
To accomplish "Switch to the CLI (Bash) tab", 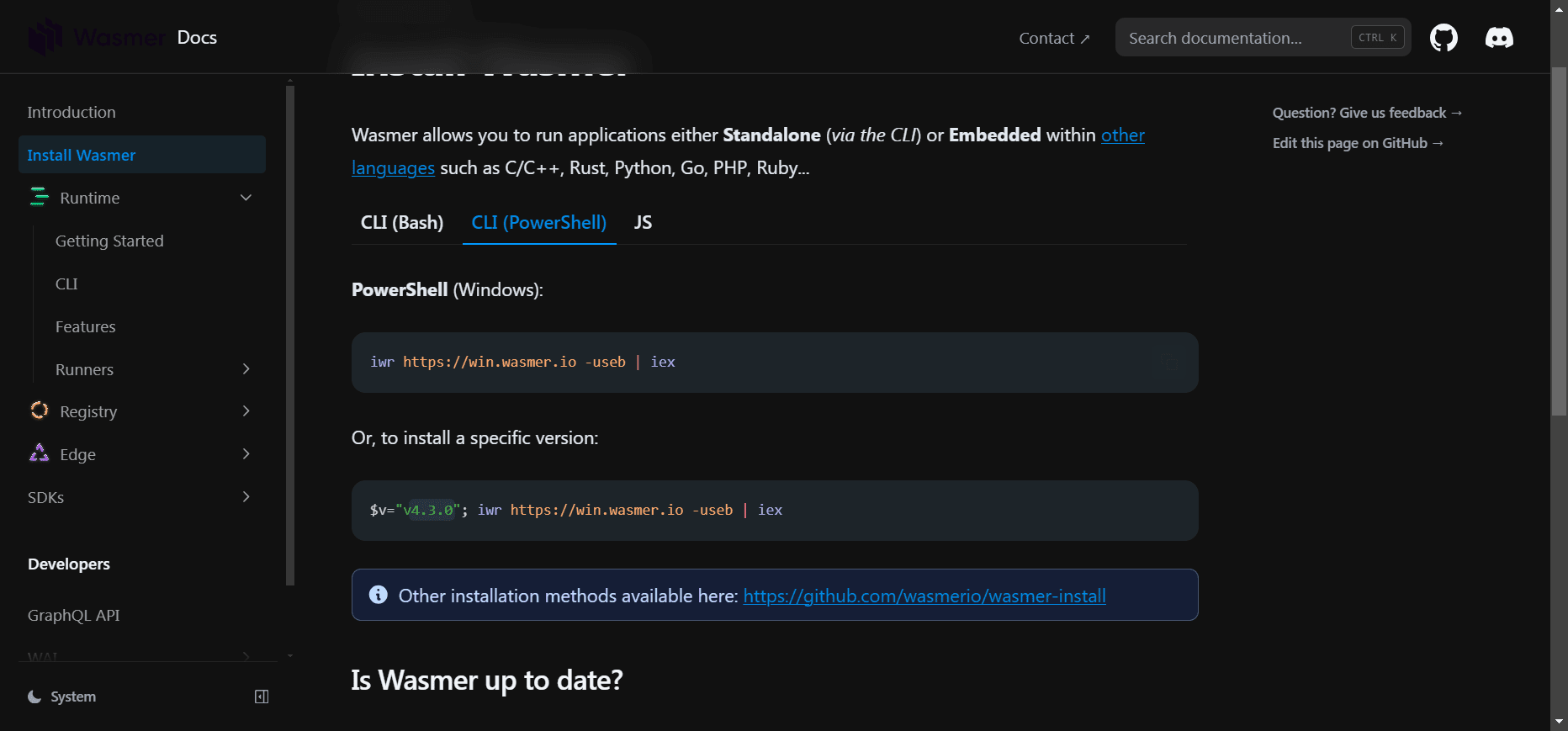I will [401, 223].
